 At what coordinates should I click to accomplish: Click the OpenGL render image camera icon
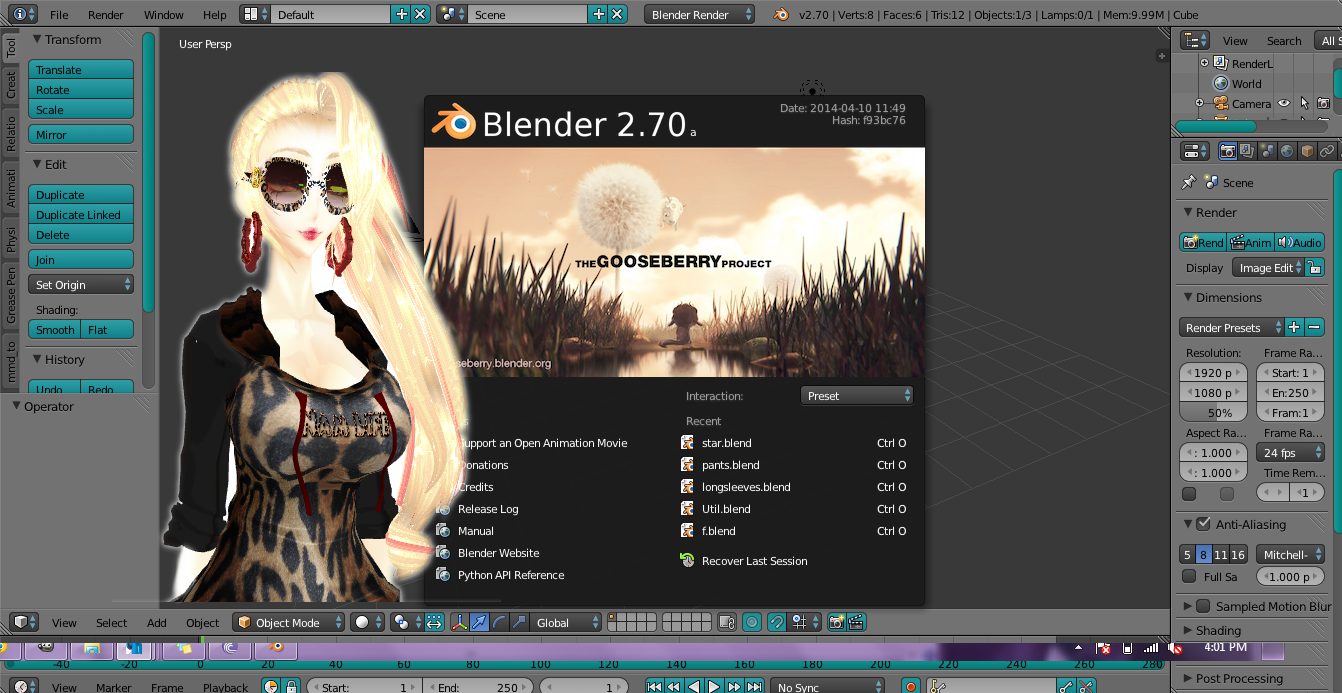[x=836, y=622]
